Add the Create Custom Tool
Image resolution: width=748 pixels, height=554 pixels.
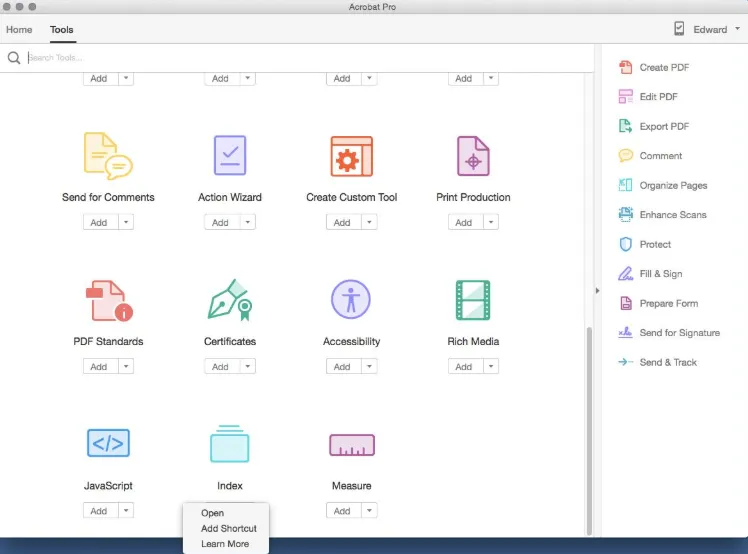(344, 222)
